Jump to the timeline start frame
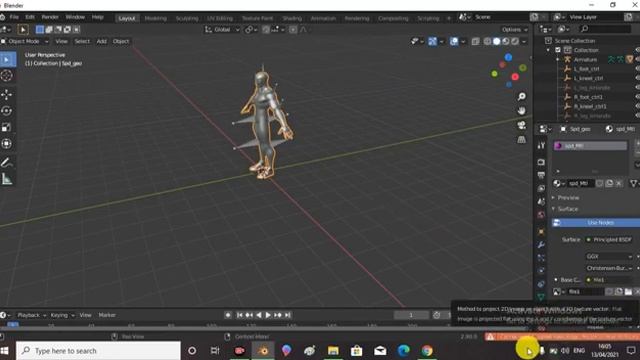This screenshot has height=360, width=640. point(240,315)
